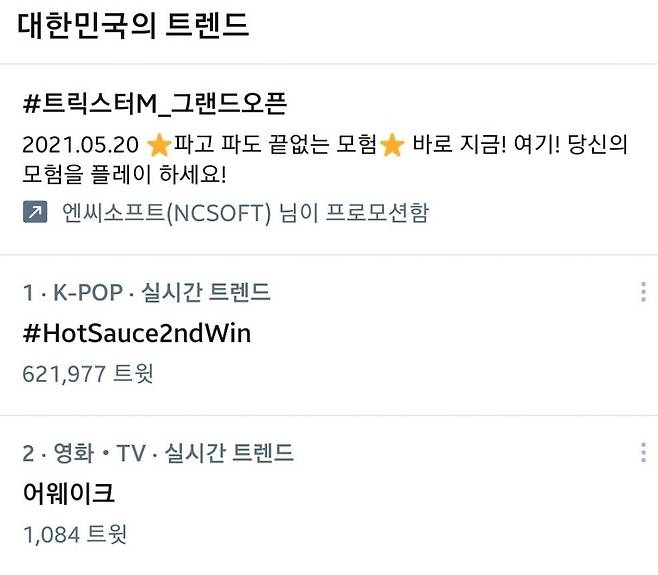Click the 대한민국의 트렌드 header
This screenshot has width=658, height=575.
click(133, 26)
